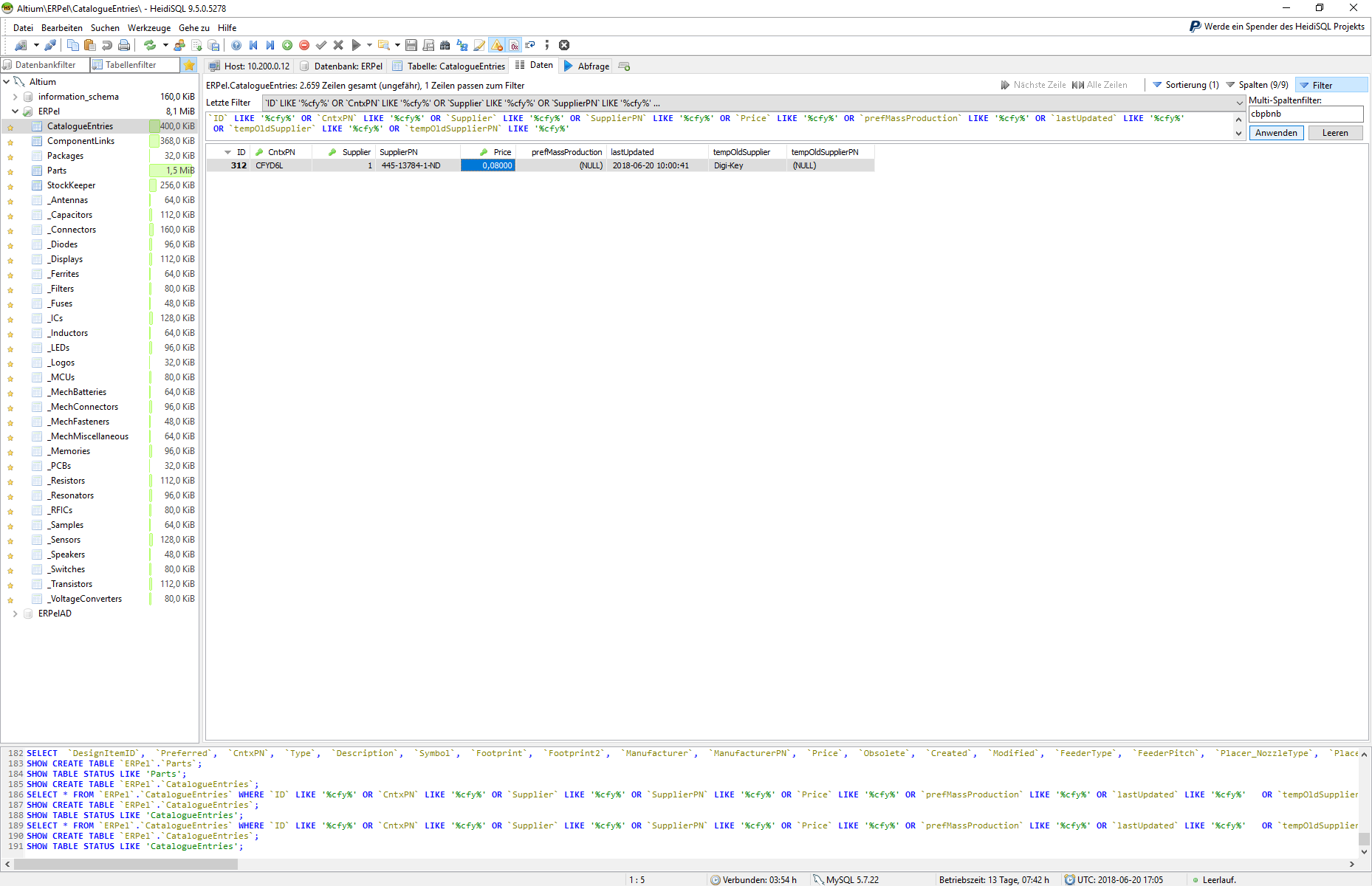Refresh the data grid
The height and width of the screenshot is (886, 1372).
[x=151, y=45]
